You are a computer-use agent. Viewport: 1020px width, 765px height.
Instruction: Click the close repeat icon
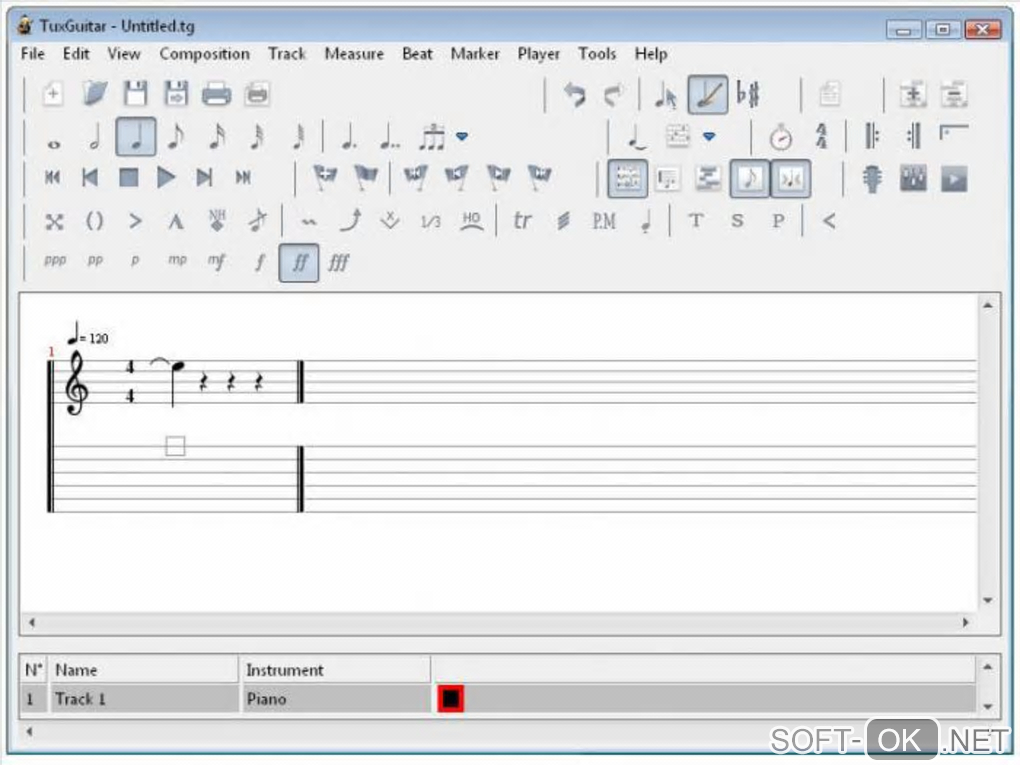click(913, 136)
